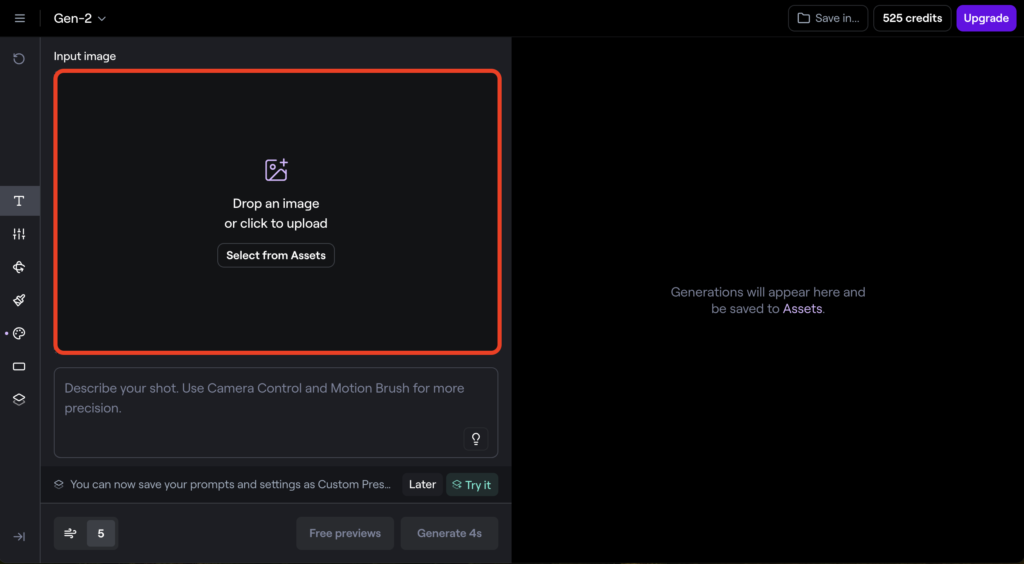This screenshot has height=564, width=1024.
Task: Open the Style palette icon
Action: 19,333
